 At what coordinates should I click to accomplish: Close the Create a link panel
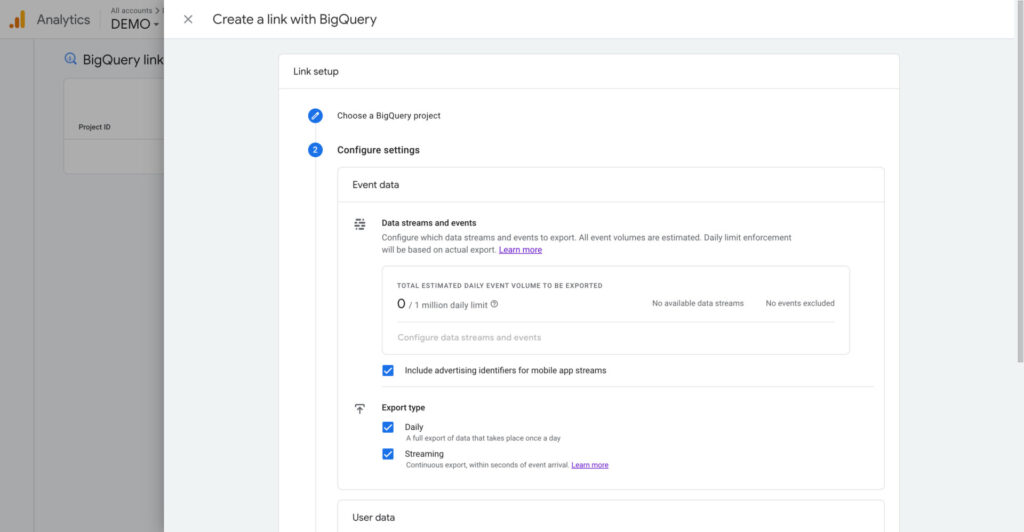click(x=188, y=20)
